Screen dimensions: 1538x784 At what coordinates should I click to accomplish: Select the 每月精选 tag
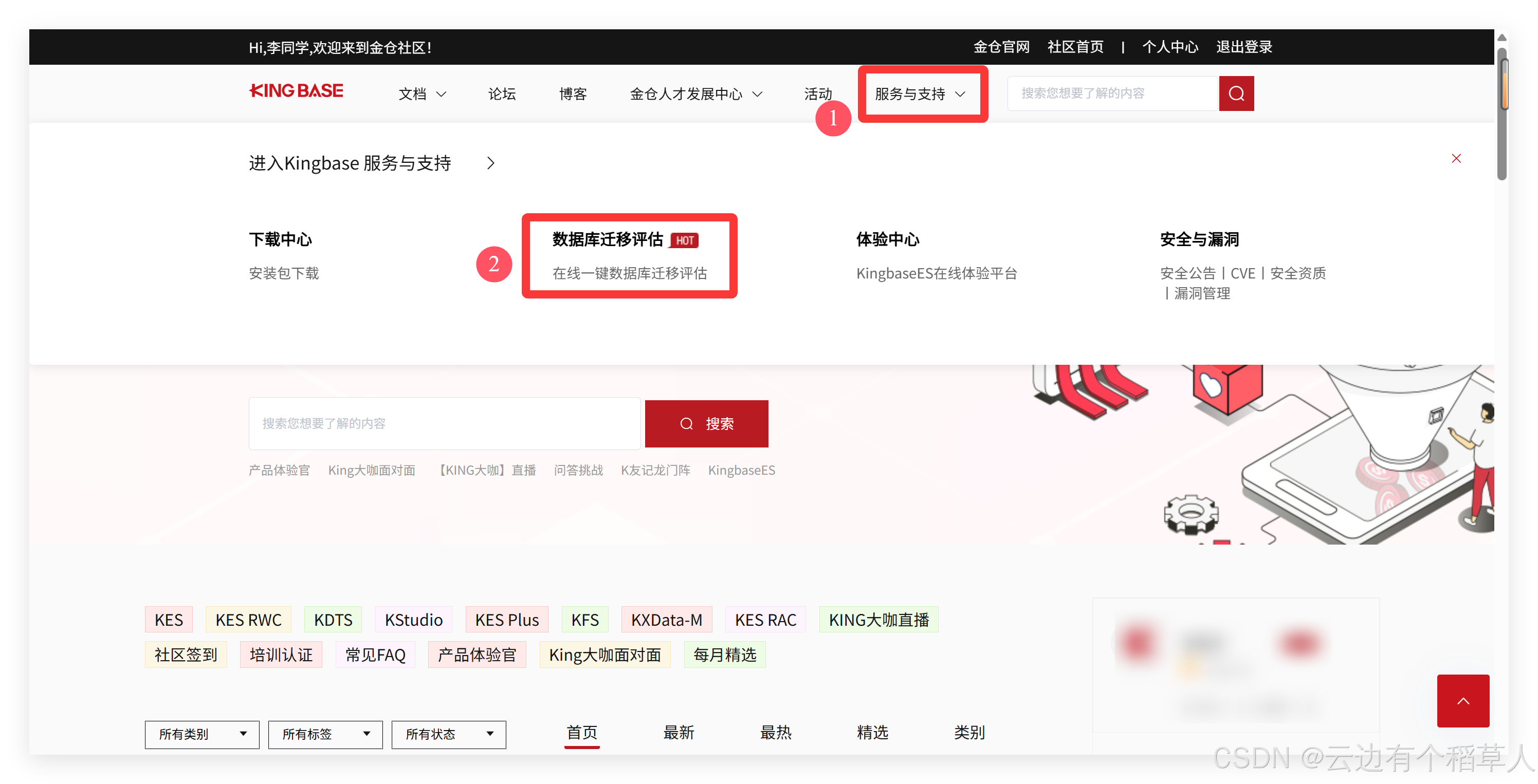click(725, 655)
